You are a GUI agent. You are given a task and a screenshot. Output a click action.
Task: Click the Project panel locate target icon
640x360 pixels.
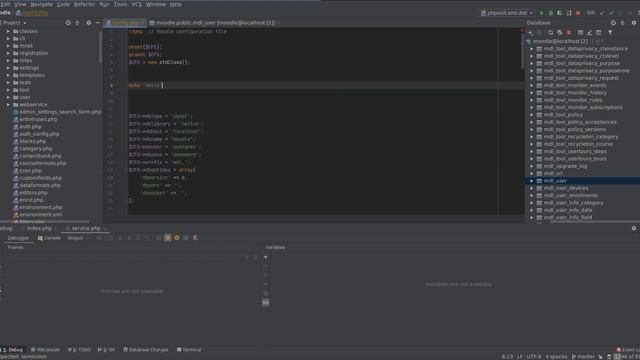(x=68, y=23)
